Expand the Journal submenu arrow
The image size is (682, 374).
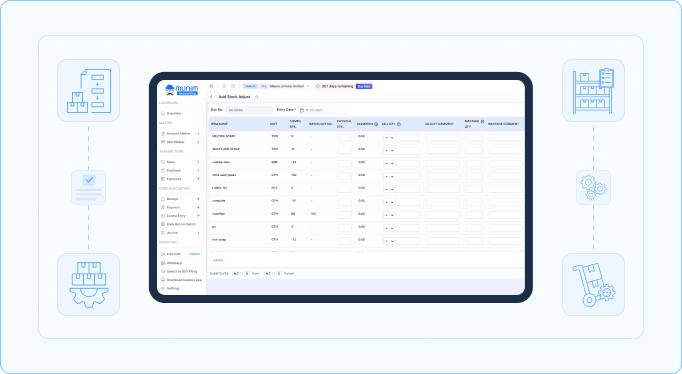(x=198, y=233)
